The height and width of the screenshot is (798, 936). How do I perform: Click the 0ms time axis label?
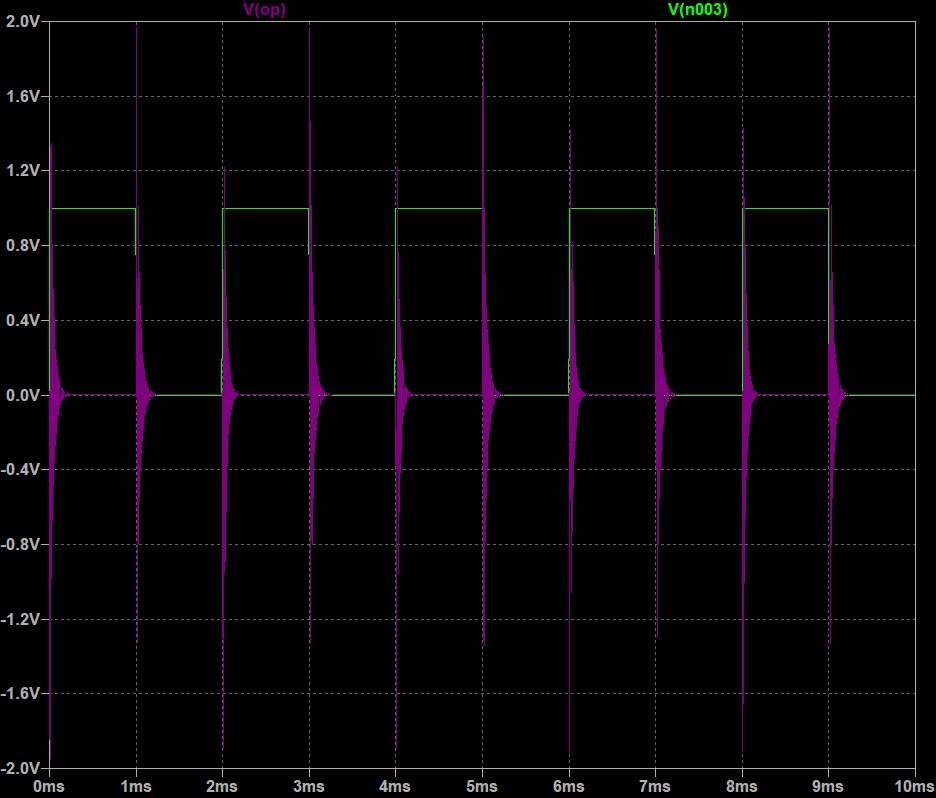[x=49, y=786]
